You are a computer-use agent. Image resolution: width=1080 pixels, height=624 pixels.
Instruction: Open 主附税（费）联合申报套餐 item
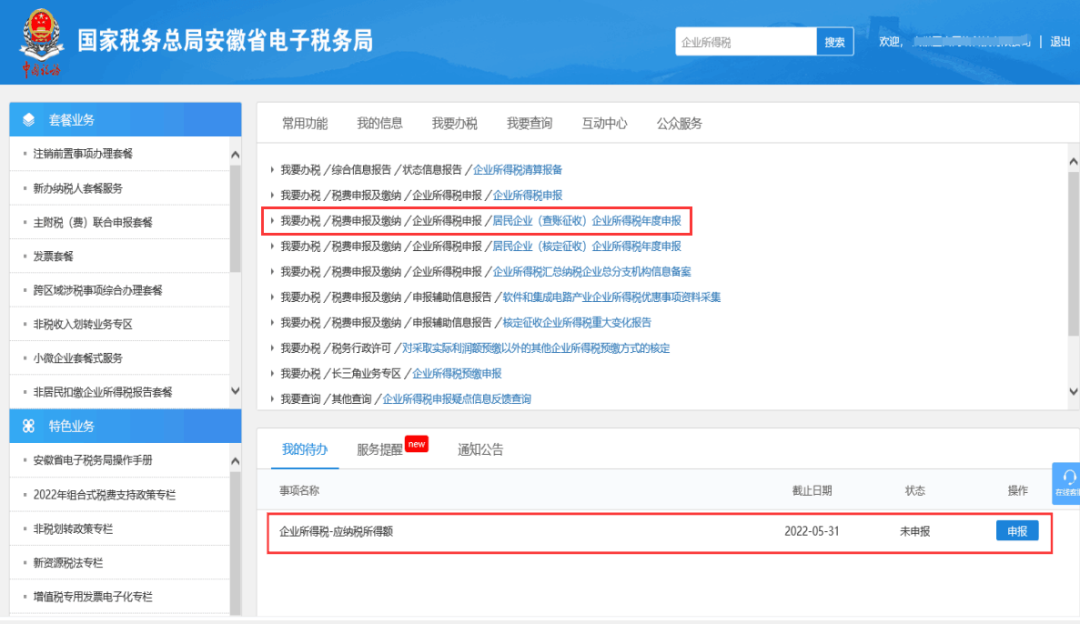(93, 222)
